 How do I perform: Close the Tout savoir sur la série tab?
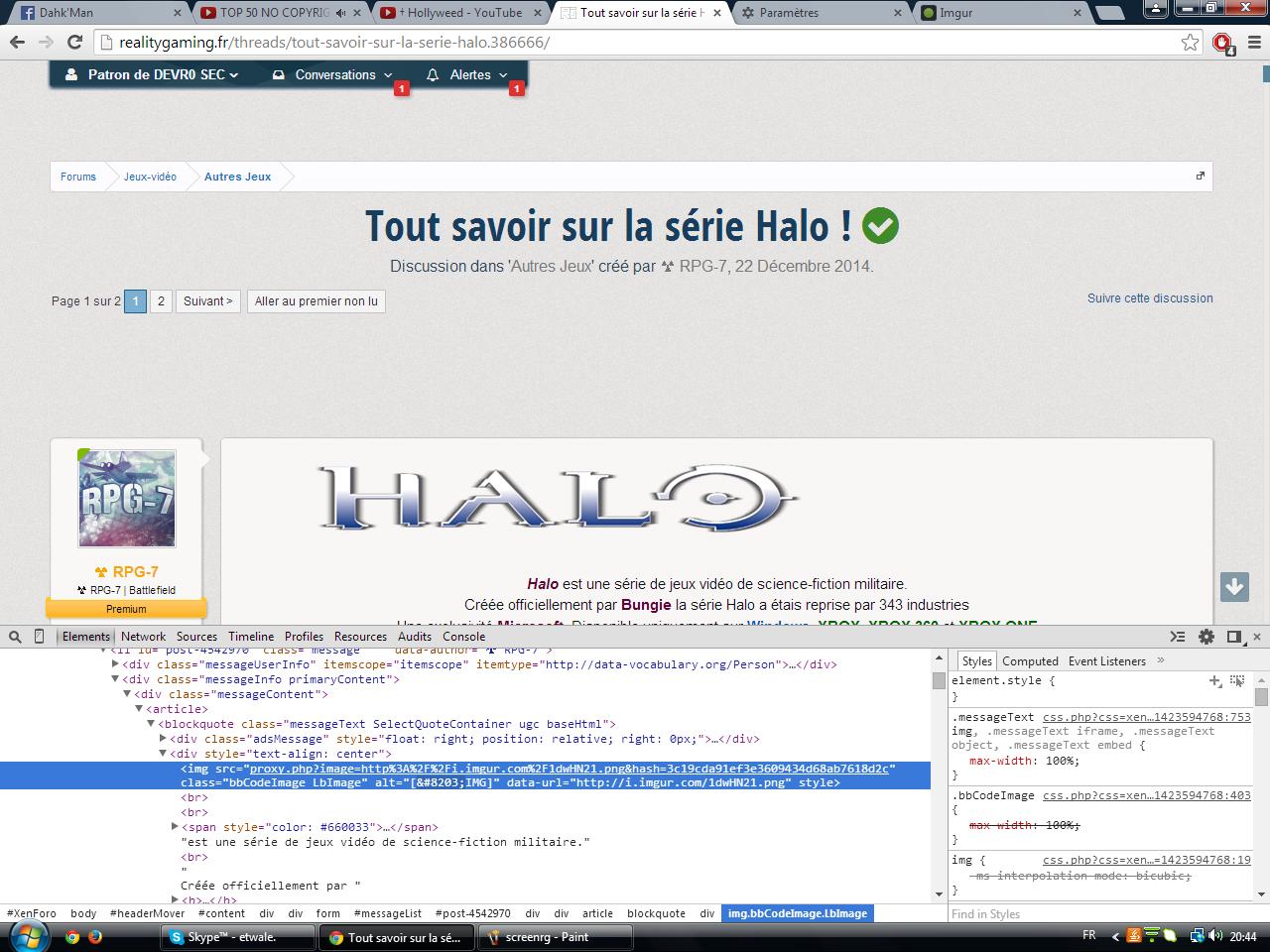coord(718,13)
